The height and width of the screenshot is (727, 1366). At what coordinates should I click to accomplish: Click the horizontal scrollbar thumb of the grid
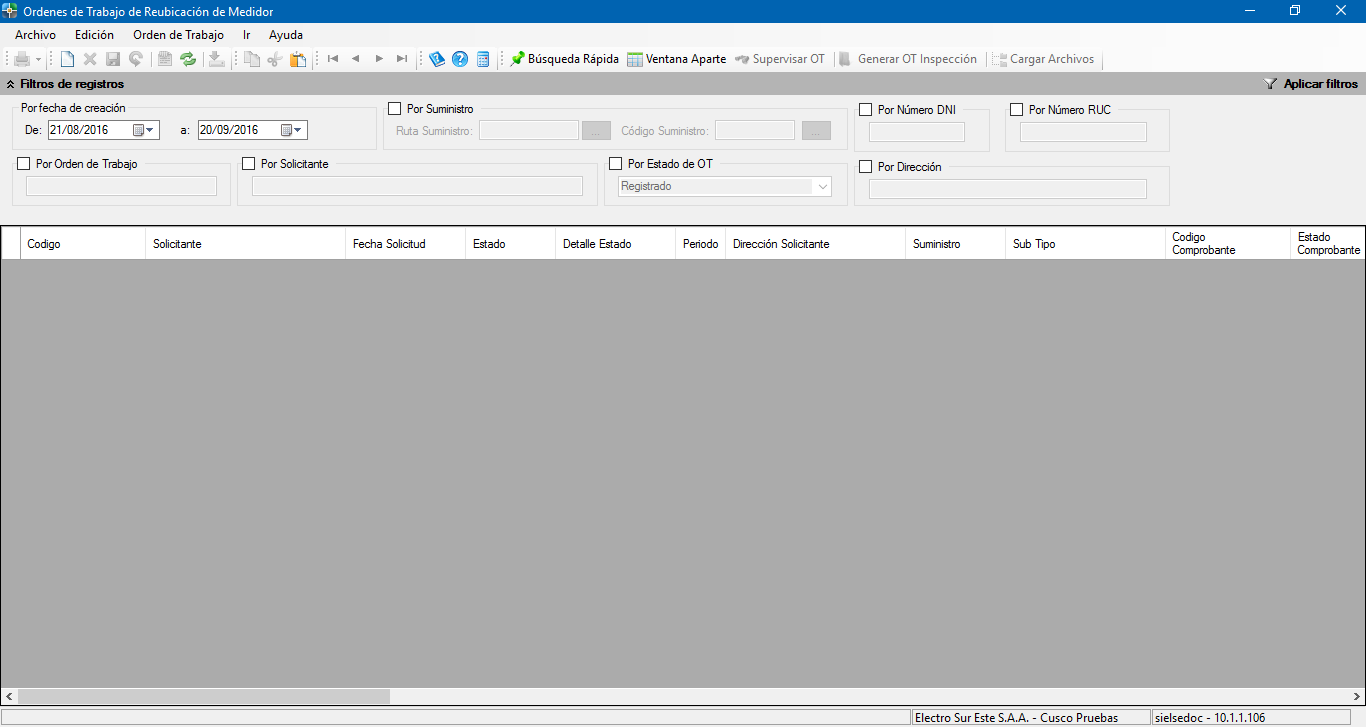pos(204,696)
